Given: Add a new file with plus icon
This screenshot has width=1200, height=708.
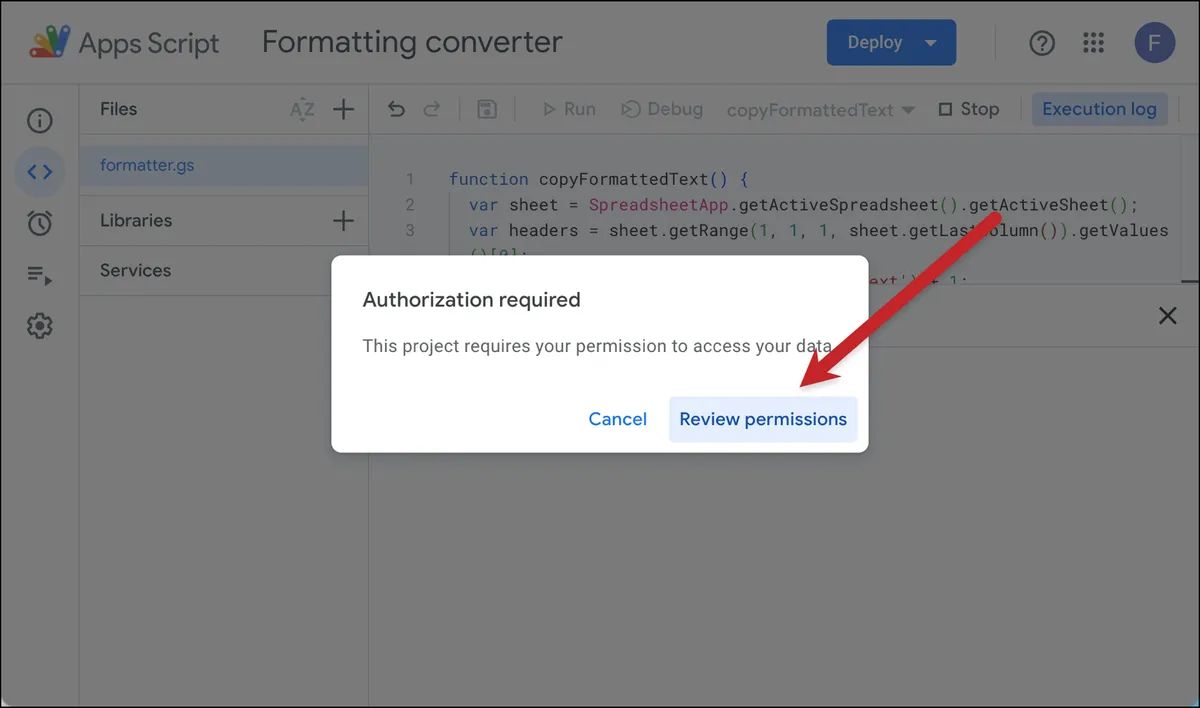Looking at the screenshot, I should pyautogui.click(x=343, y=110).
